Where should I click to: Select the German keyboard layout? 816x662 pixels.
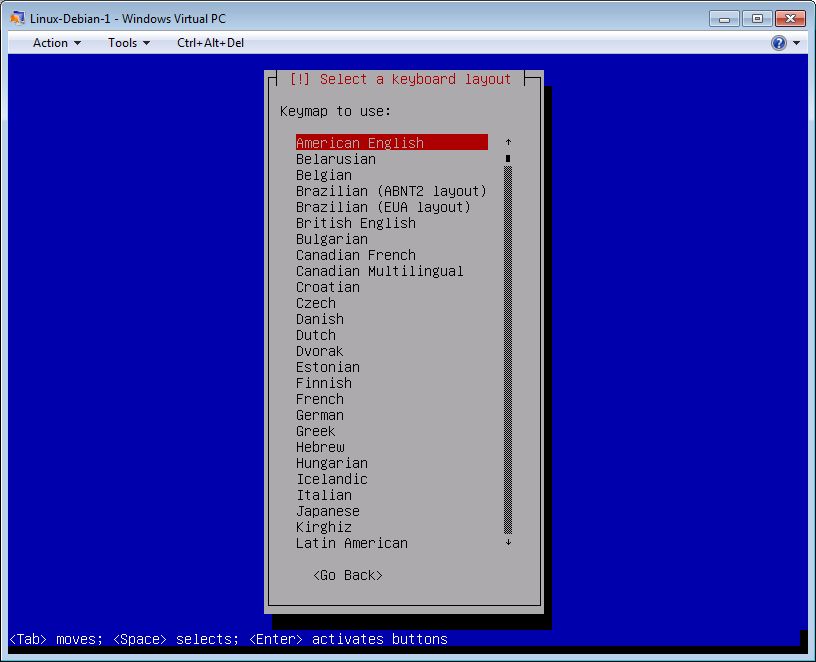pyautogui.click(x=319, y=415)
